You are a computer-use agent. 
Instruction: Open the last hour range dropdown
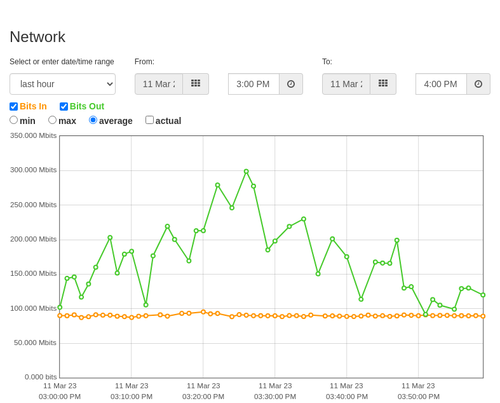coord(63,84)
